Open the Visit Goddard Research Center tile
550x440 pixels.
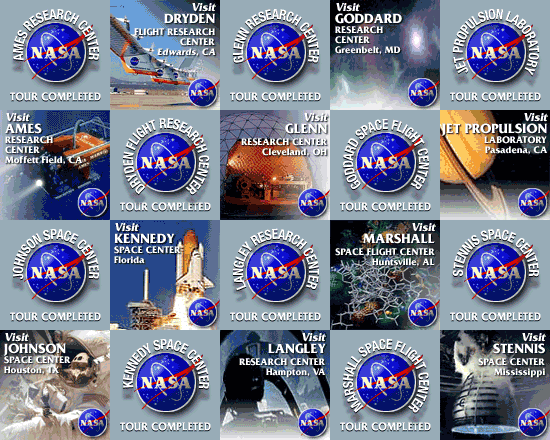pos(385,55)
